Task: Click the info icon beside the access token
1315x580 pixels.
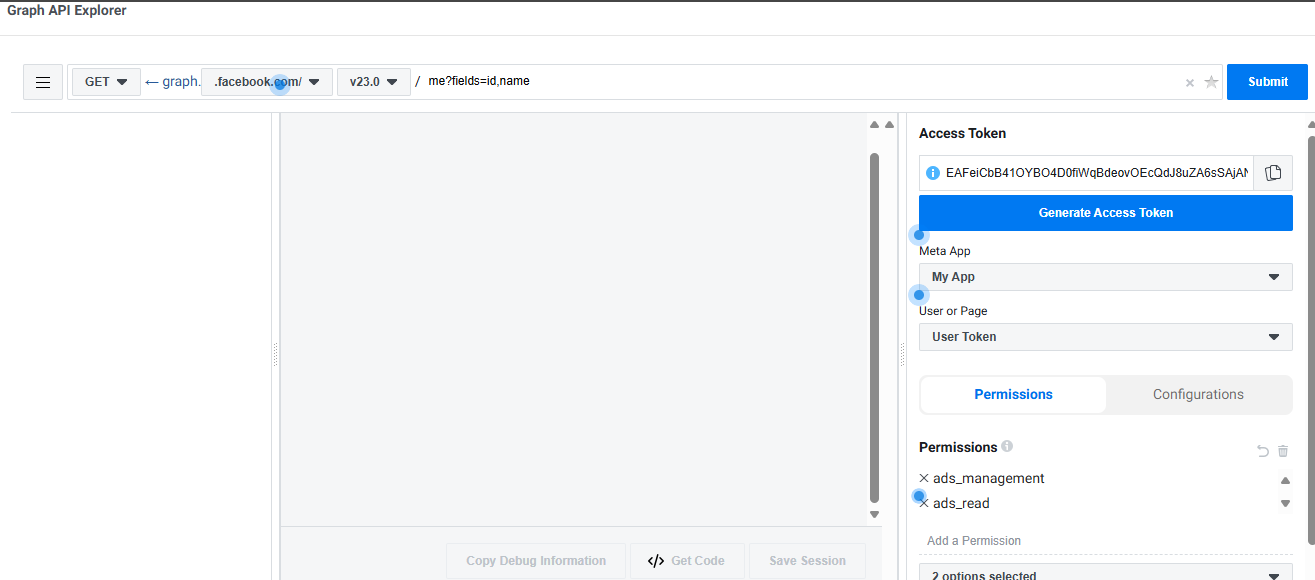Action: click(x=933, y=173)
